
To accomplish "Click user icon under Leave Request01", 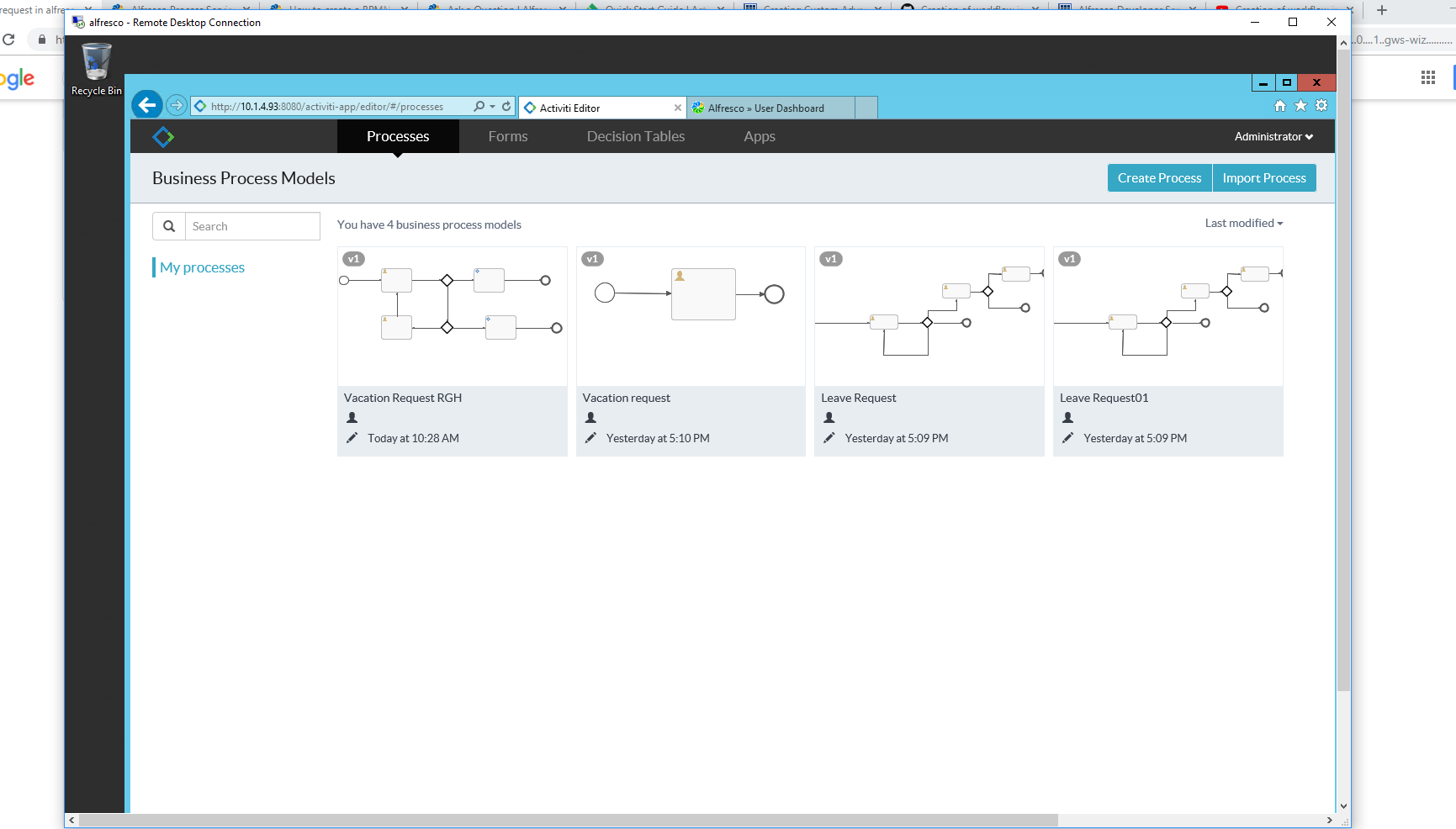I will point(1068,418).
